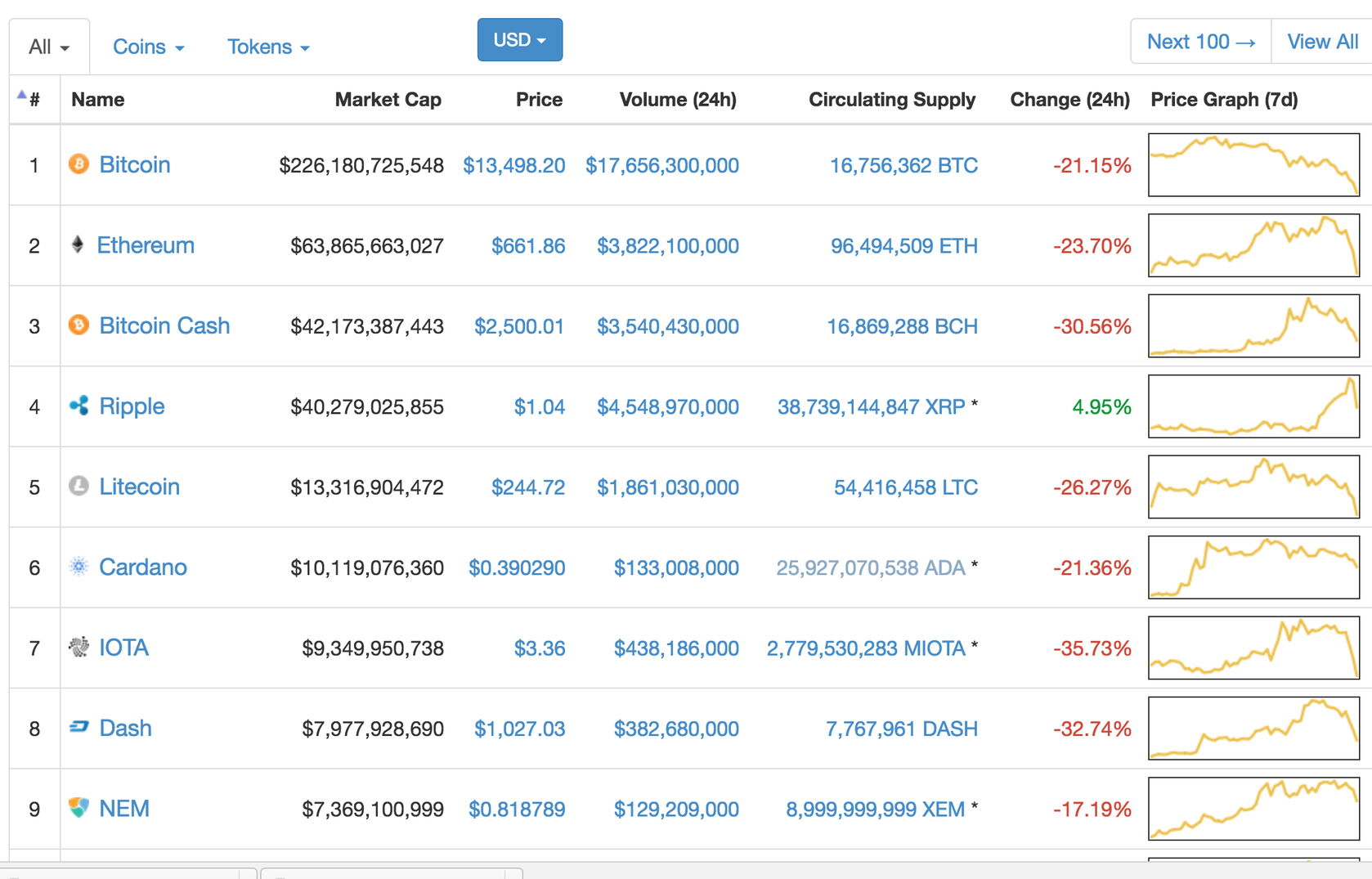Click the NEM shield logo icon
This screenshot has width=1372, height=879.
pyautogui.click(x=78, y=808)
